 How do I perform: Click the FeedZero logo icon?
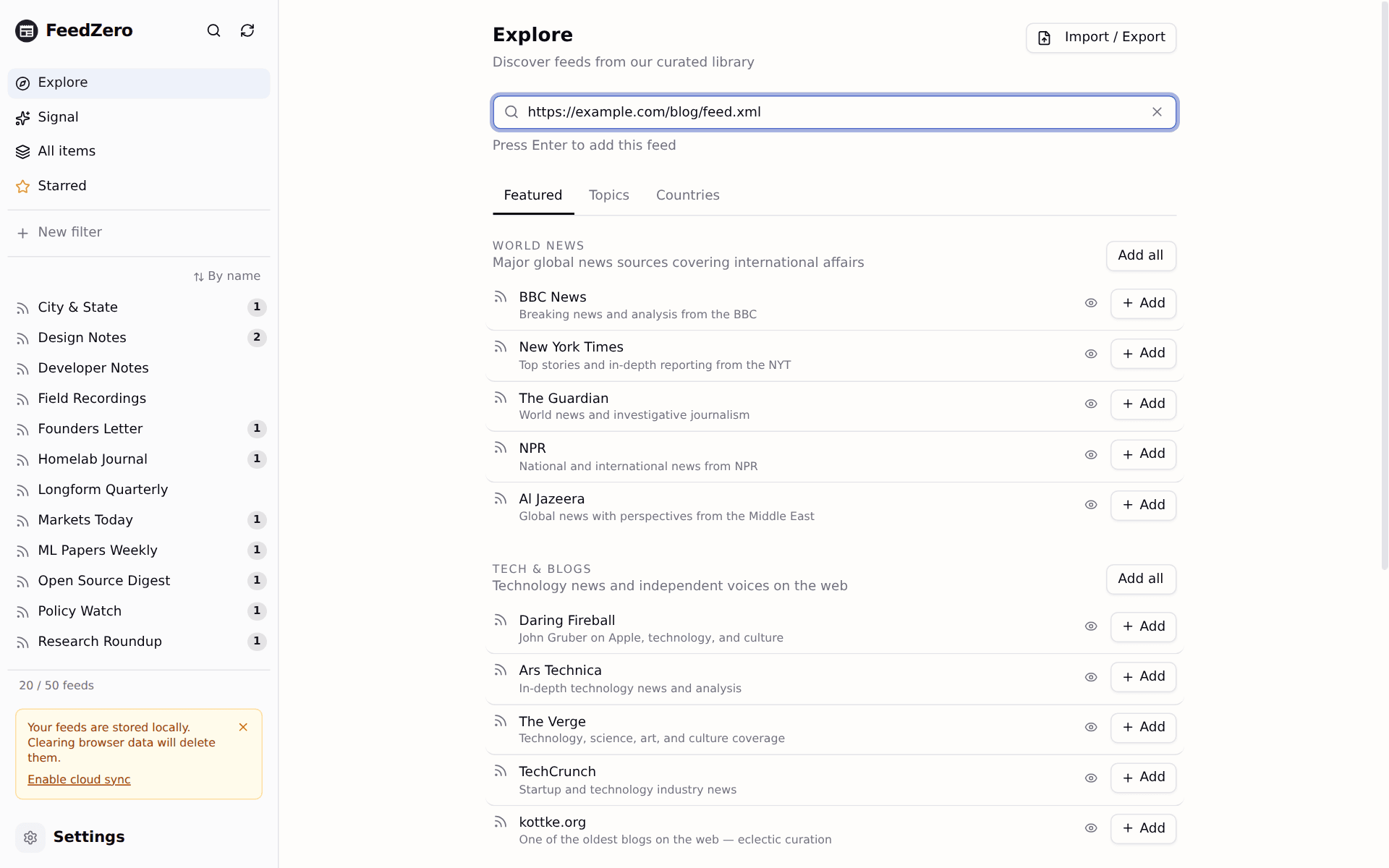pos(27,30)
